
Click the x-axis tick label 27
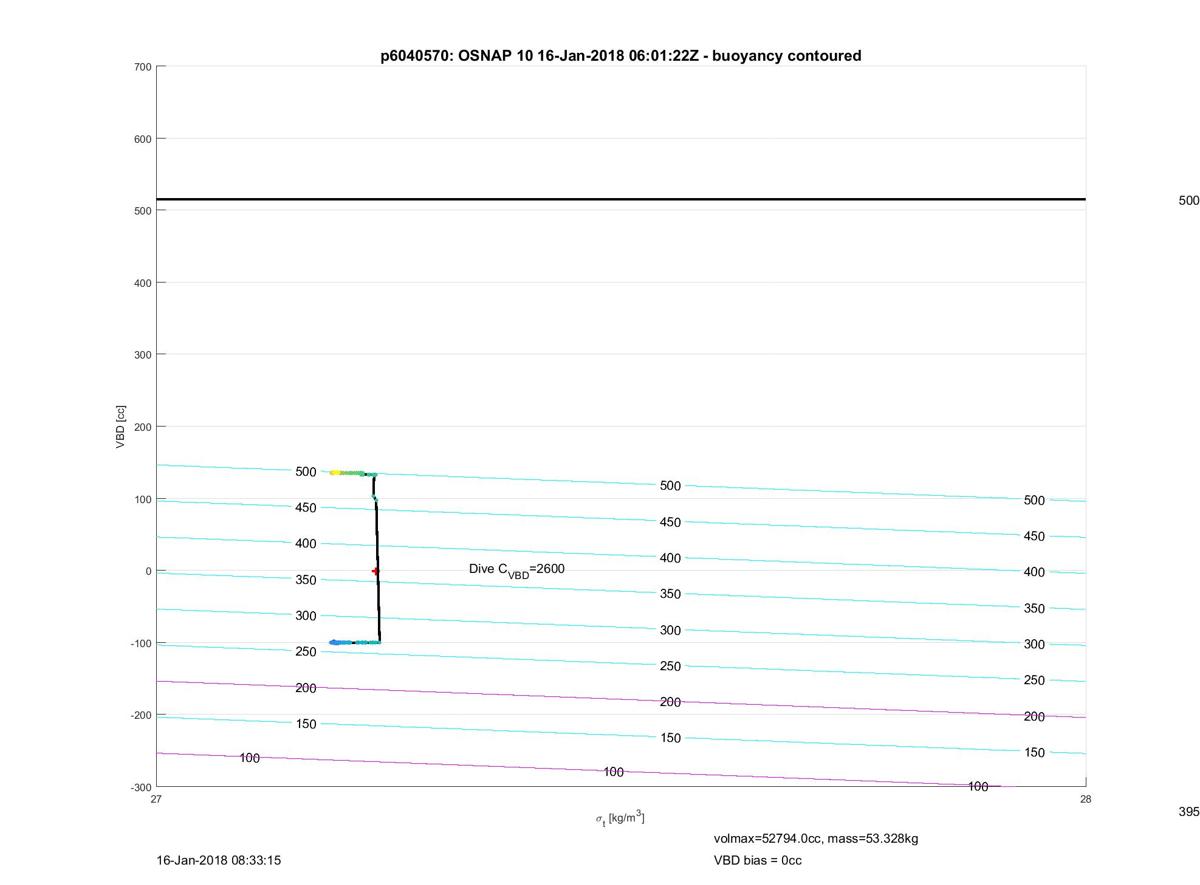pyautogui.click(x=157, y=799)
